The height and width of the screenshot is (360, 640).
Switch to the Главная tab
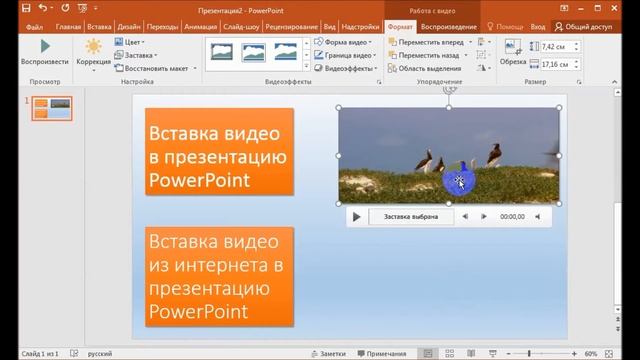[68, 27]
